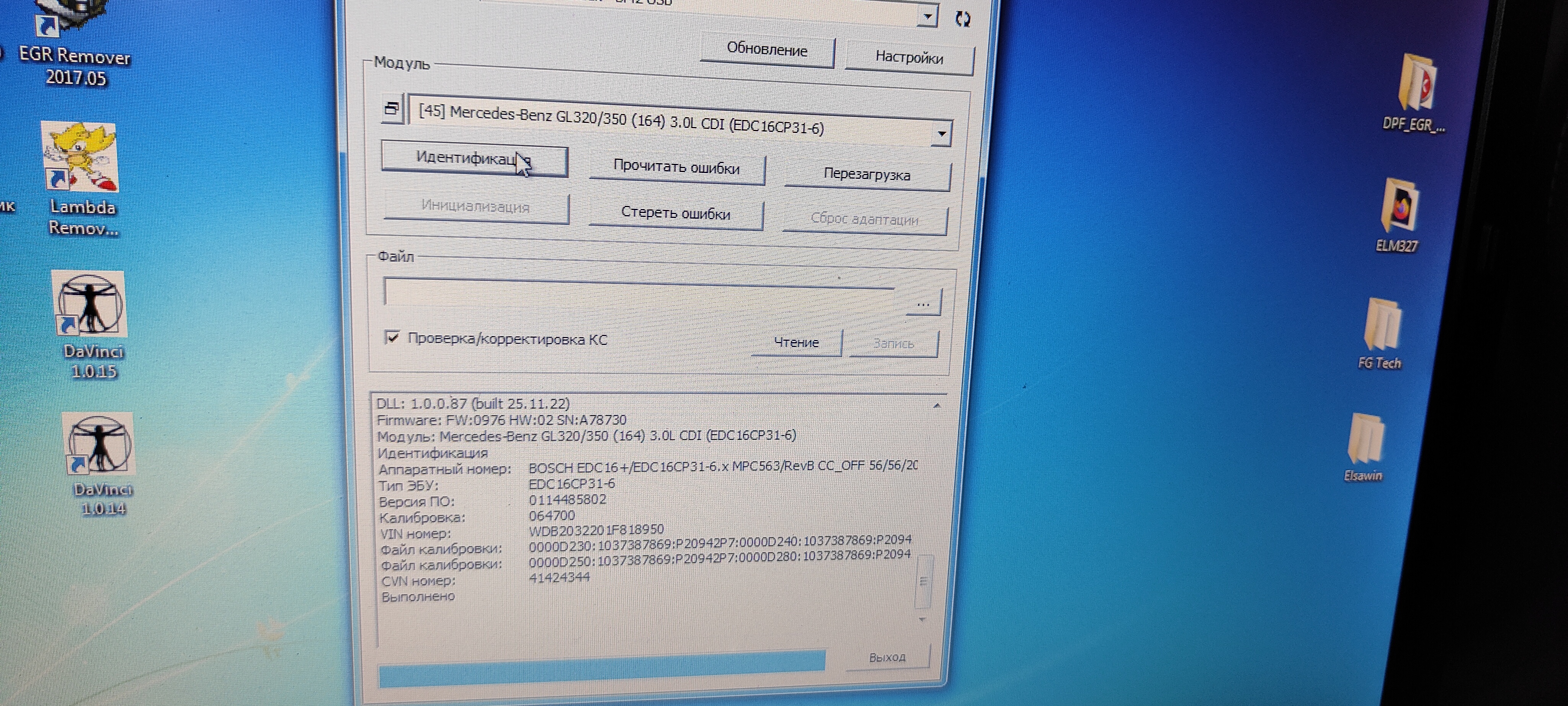This screenshot has width=1568, height=706.
Task: Click the Чтение read button
Action: [795, 343]
